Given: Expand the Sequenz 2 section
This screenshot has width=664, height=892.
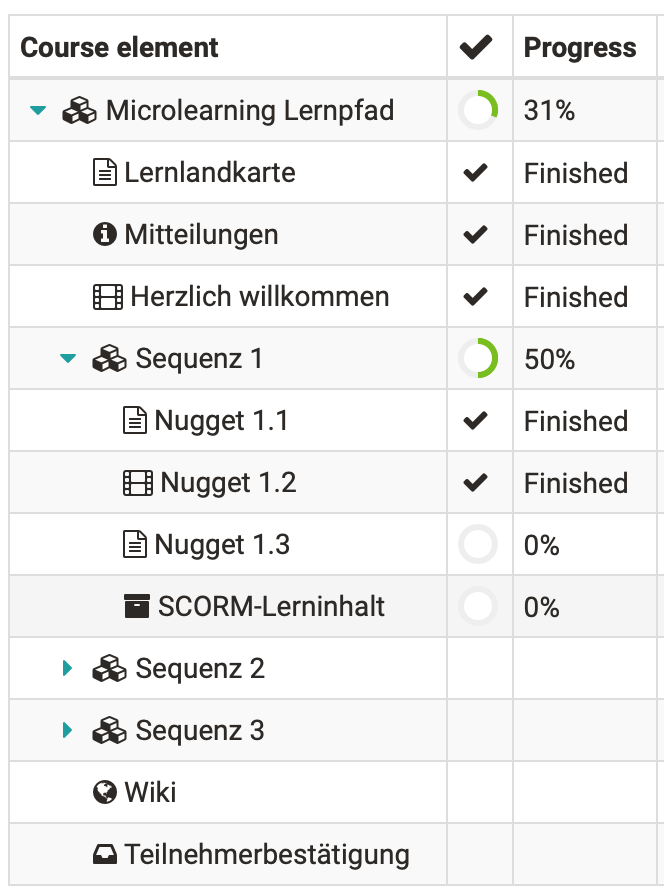Looking at the screenshot, I should click(67, 668).
